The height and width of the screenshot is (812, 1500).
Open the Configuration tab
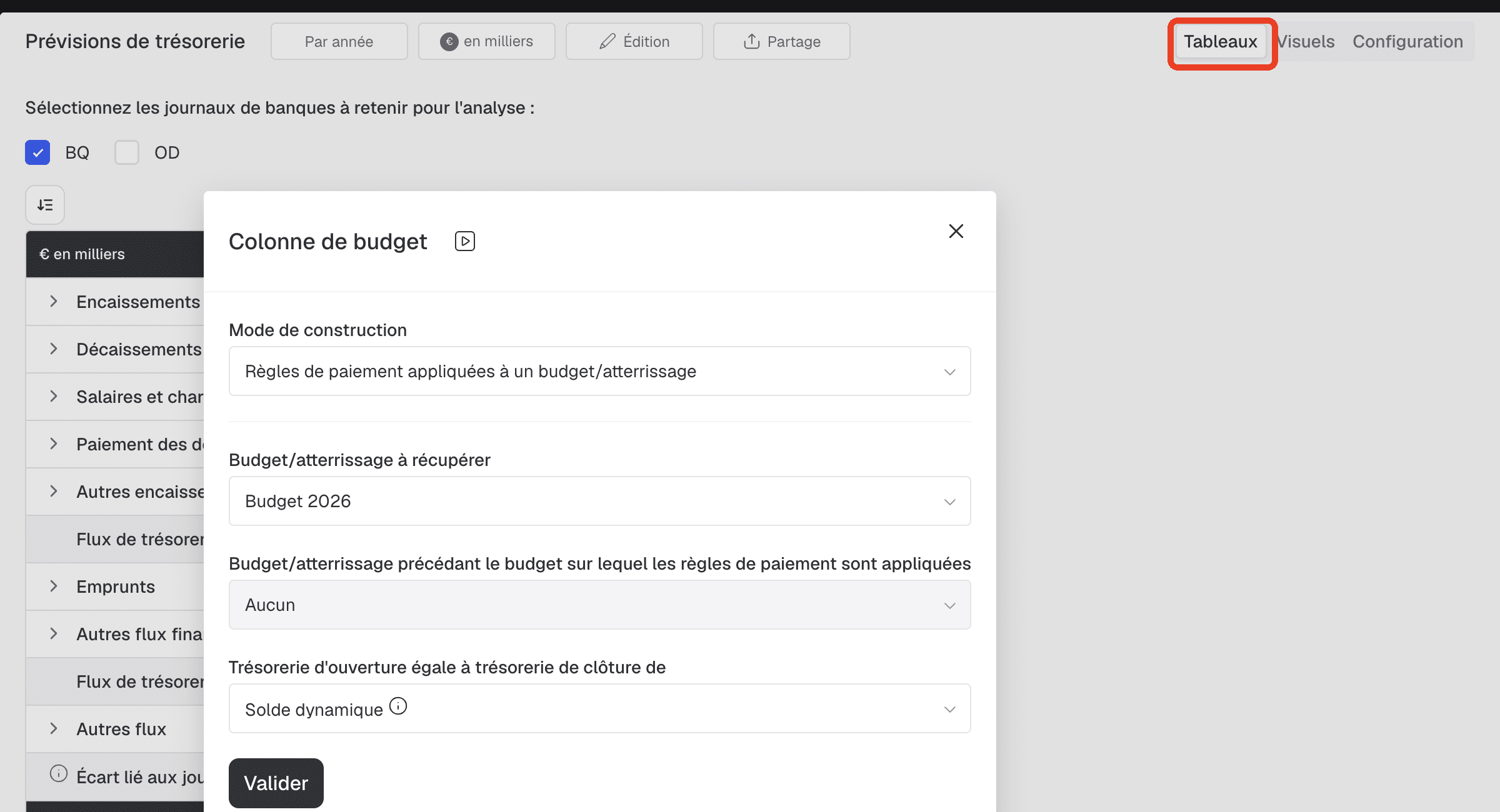[1407, 42]
